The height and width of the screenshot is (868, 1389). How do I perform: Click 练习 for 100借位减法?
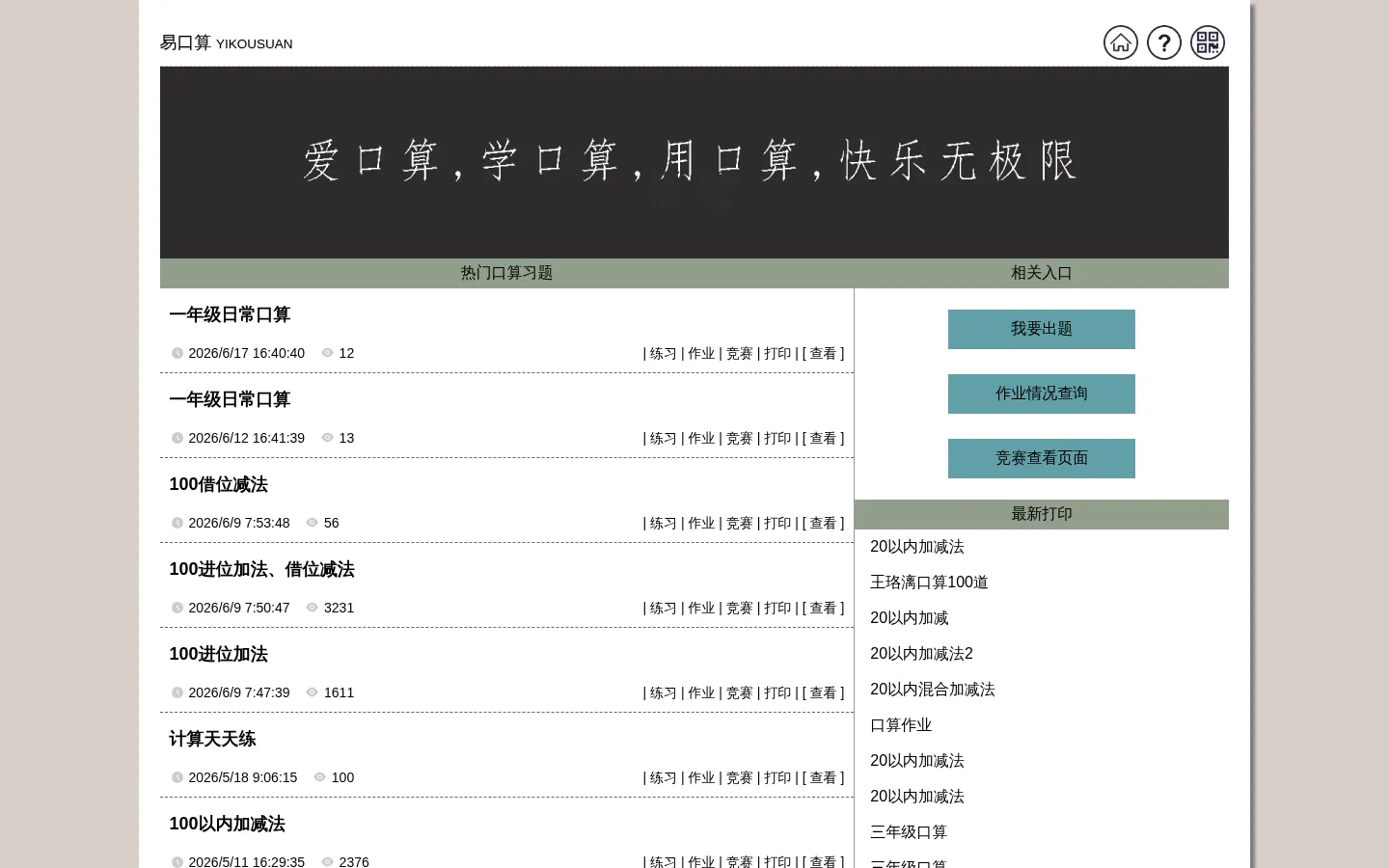664,524
